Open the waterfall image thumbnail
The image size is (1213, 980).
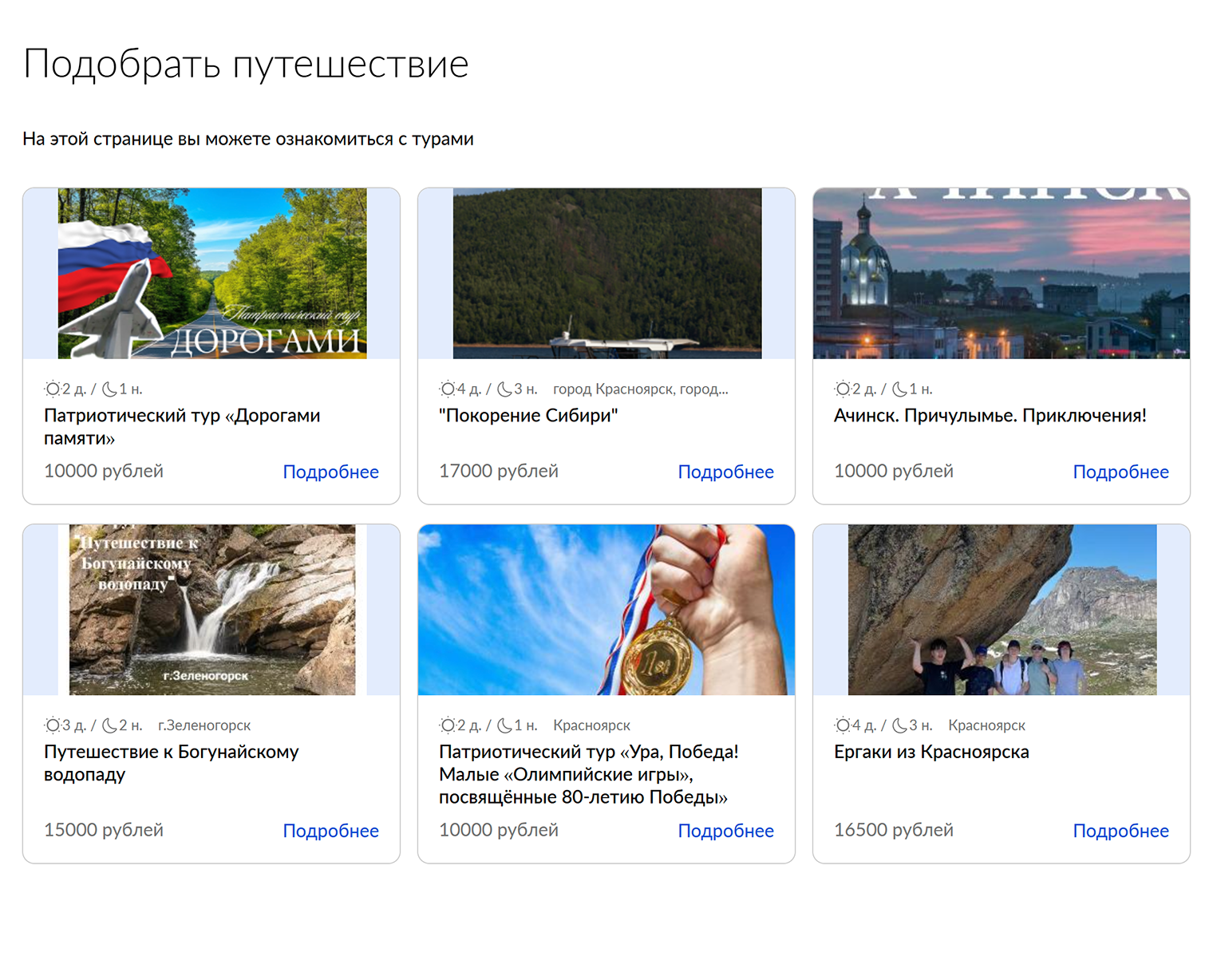(212, 610)
